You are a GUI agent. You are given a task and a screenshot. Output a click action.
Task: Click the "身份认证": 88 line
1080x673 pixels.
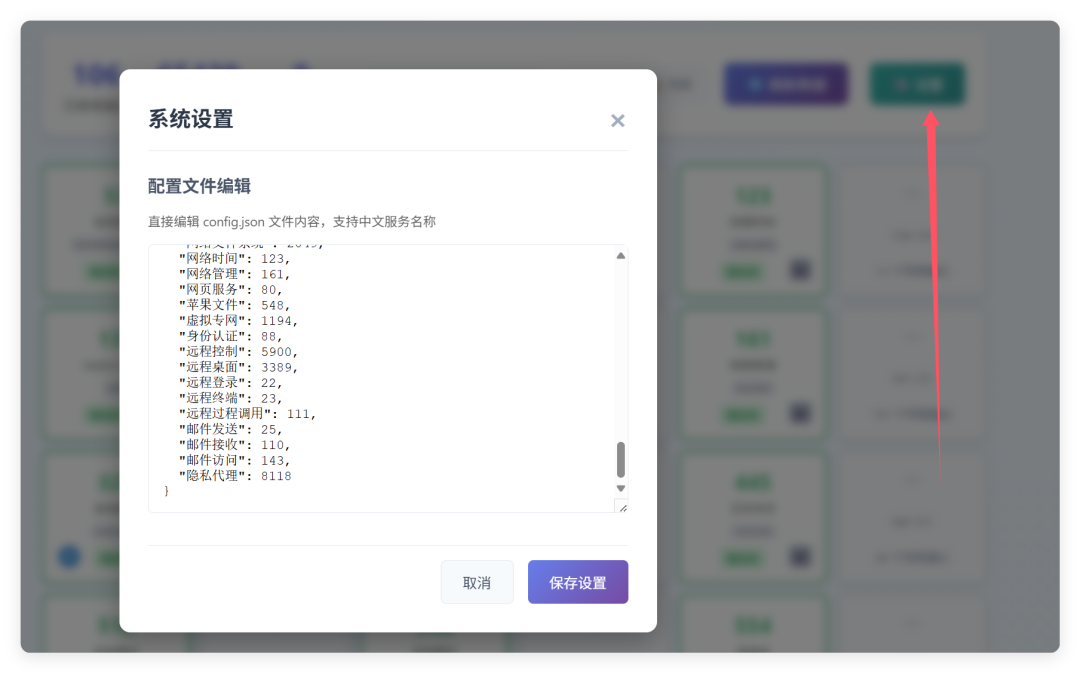coord(230,336)
